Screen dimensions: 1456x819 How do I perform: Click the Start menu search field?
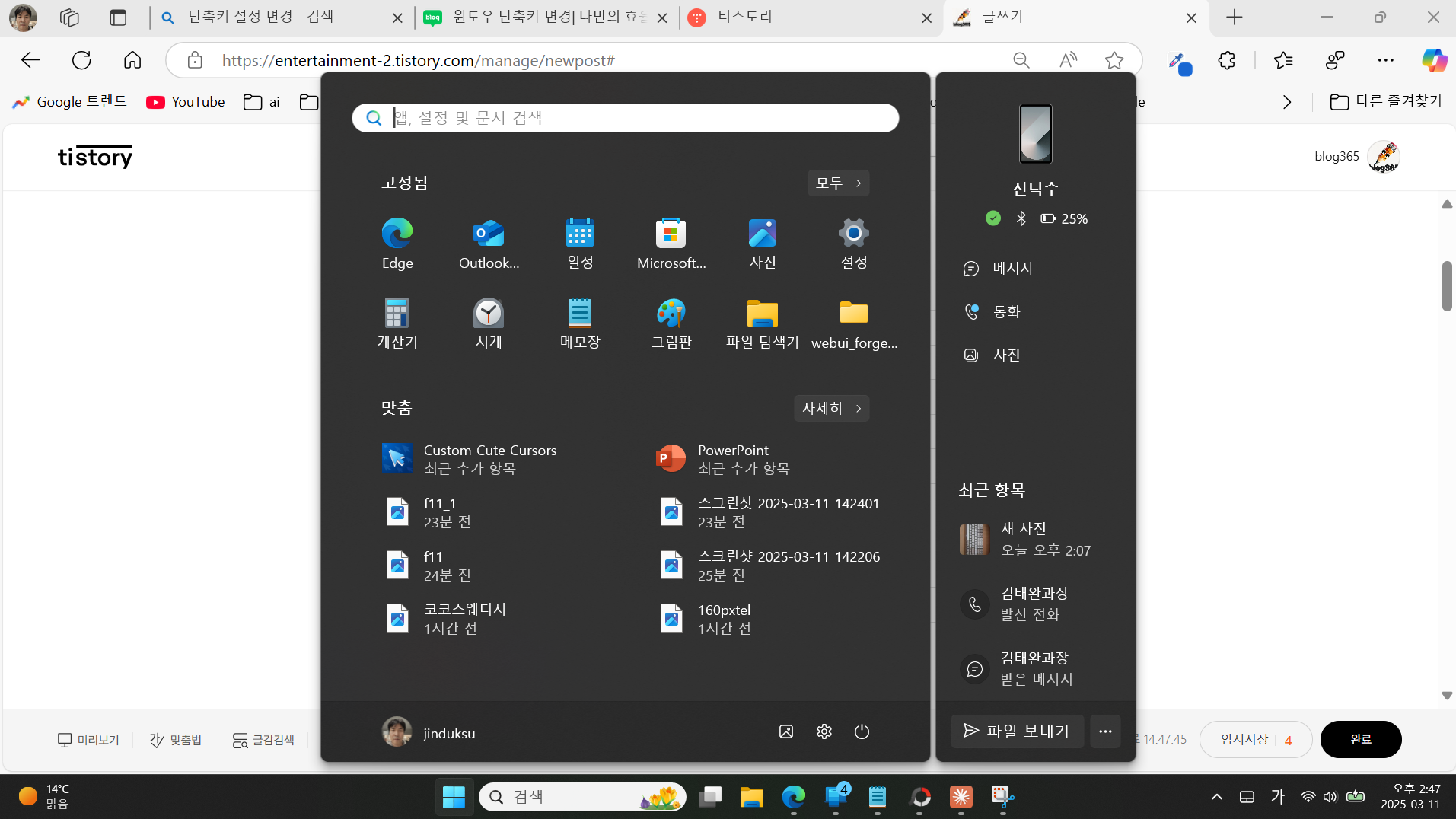pos(624,118)
